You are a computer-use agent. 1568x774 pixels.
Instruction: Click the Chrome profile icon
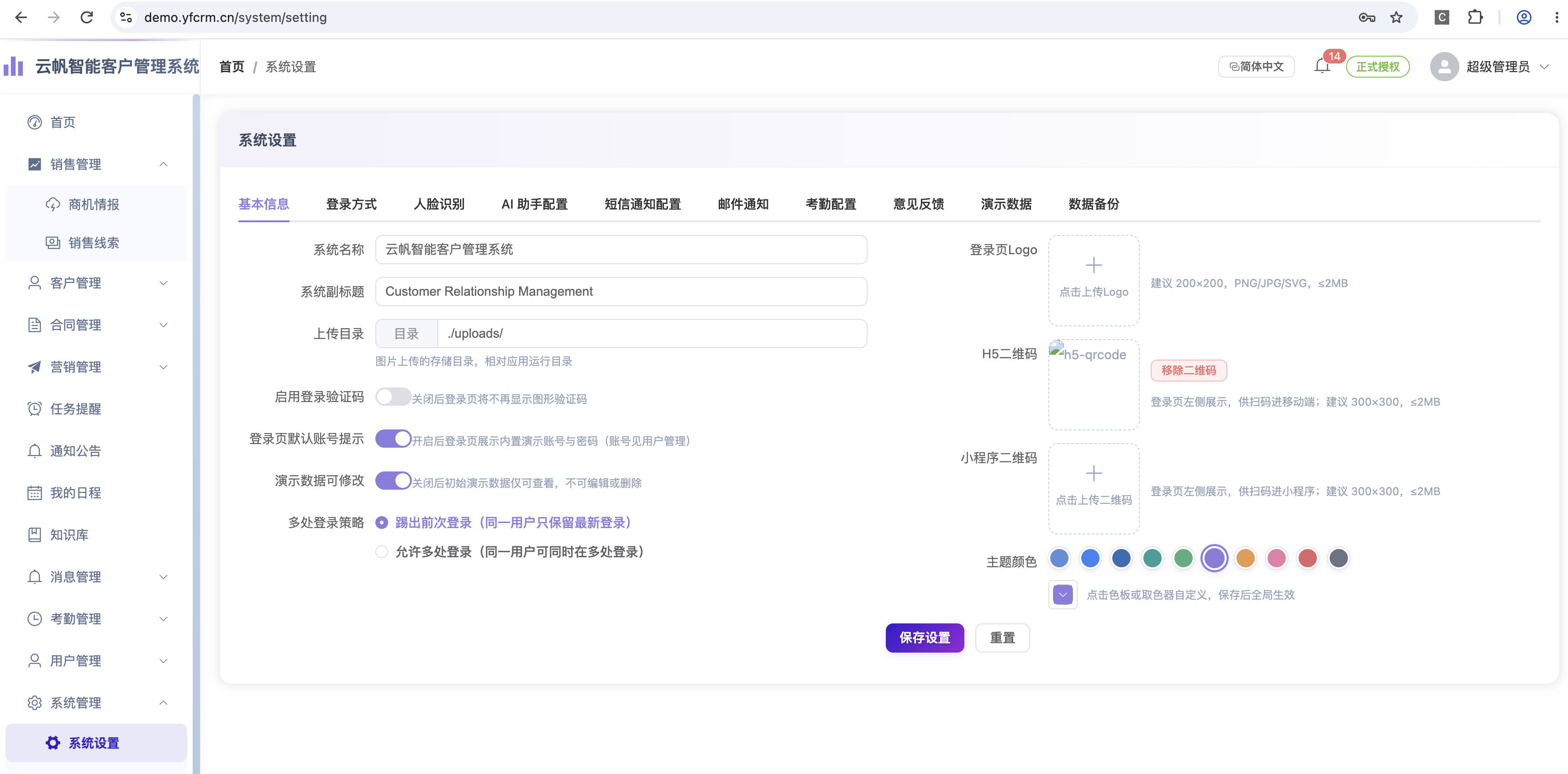(1524, 17)
